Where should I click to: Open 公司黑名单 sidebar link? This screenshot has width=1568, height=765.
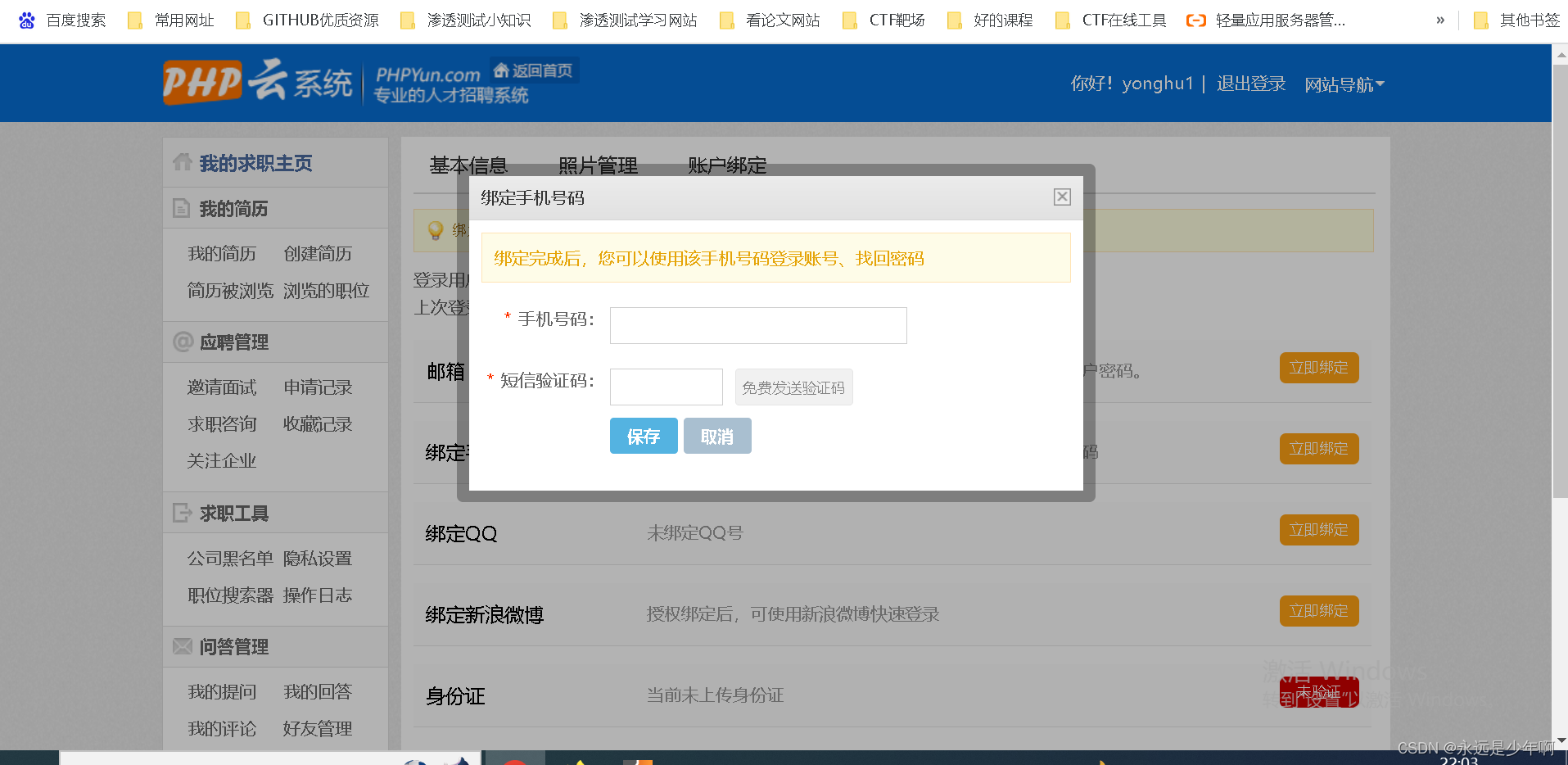tap(230, 559)
